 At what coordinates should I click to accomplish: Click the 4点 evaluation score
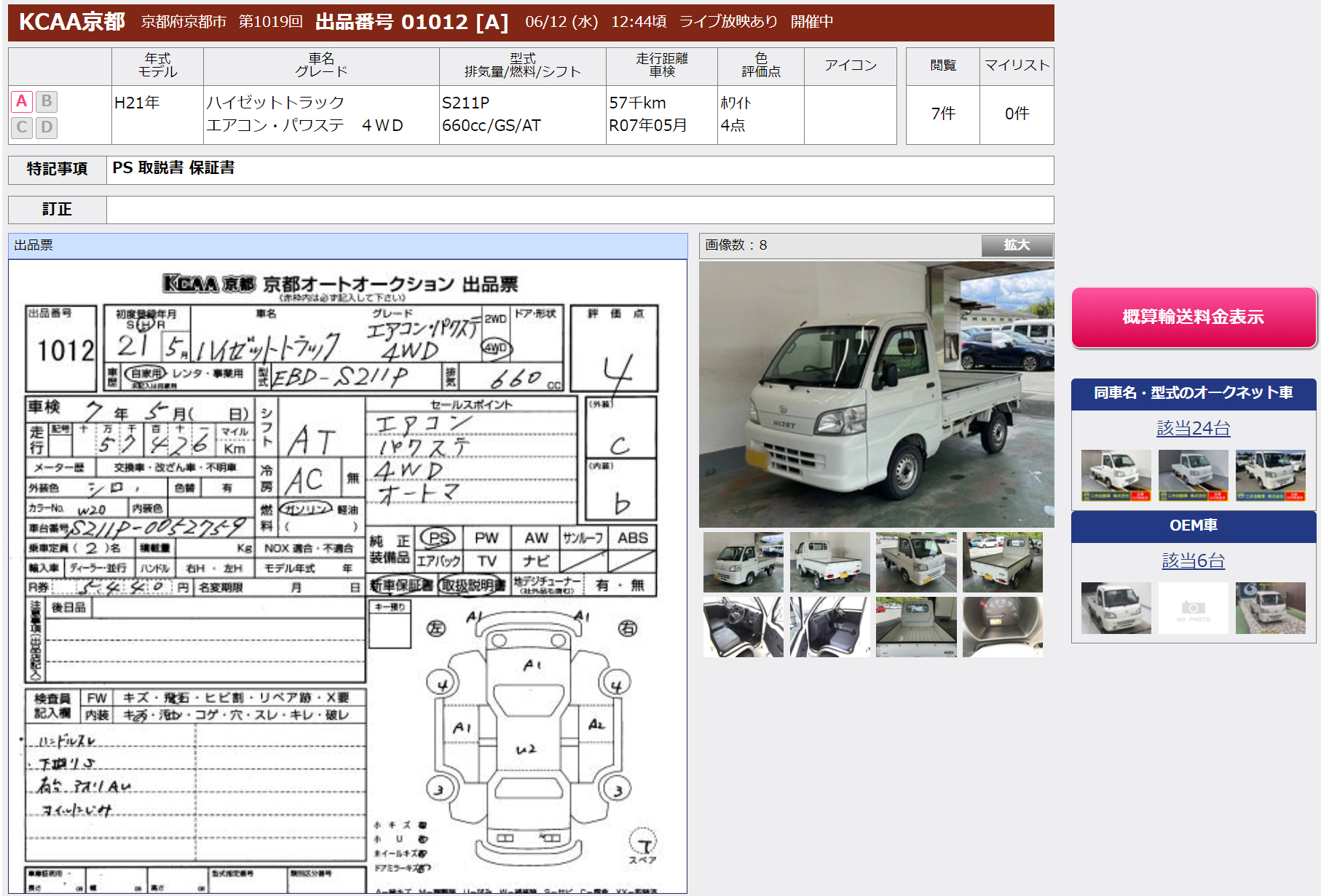733,125
